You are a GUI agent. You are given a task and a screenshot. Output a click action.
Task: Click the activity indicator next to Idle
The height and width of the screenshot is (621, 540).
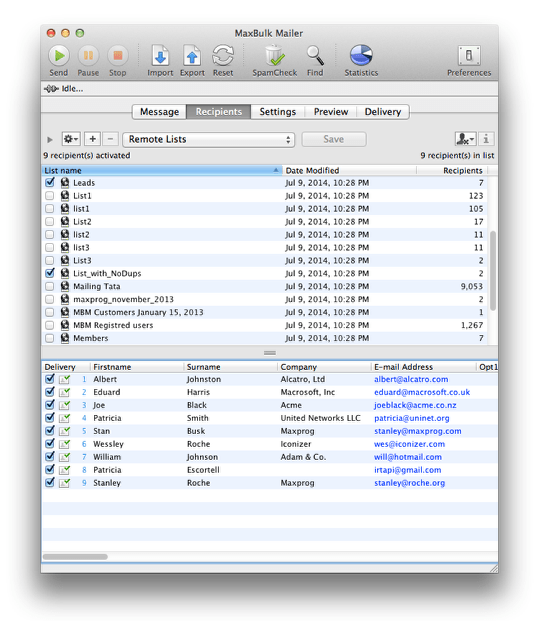[x=51, y=89]
